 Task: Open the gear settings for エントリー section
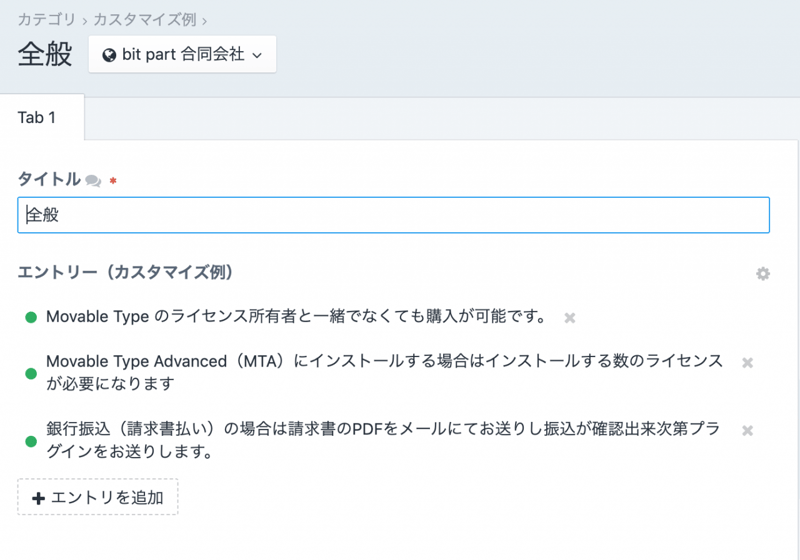[763, 273]
